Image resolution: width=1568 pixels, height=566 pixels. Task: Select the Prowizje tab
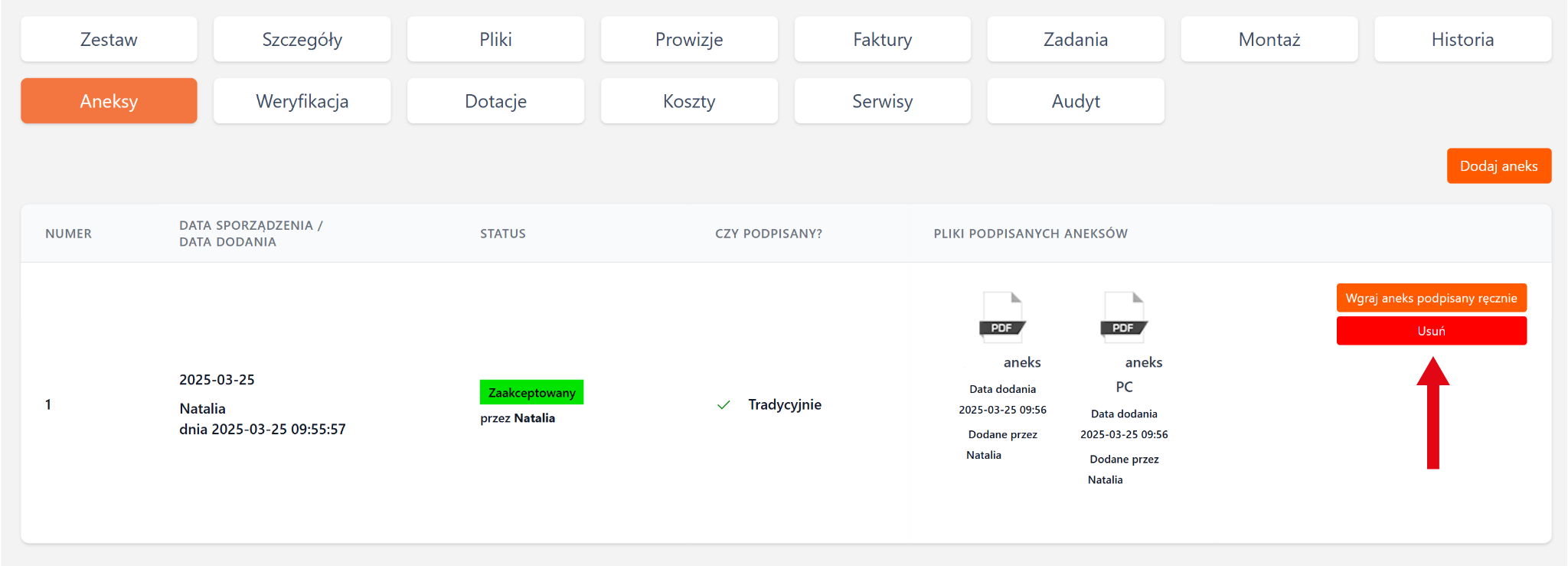(x=689, y=40)
